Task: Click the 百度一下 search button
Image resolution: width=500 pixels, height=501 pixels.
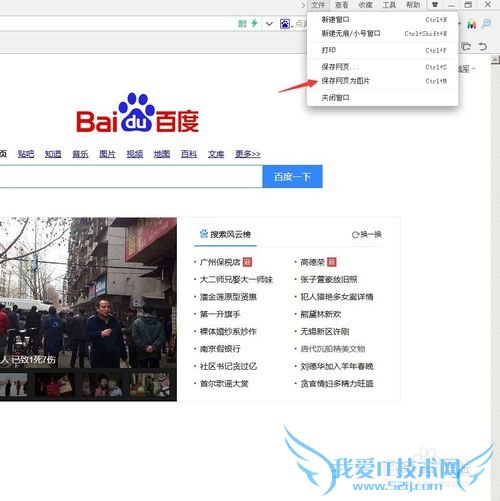Action: click(292, 177)
